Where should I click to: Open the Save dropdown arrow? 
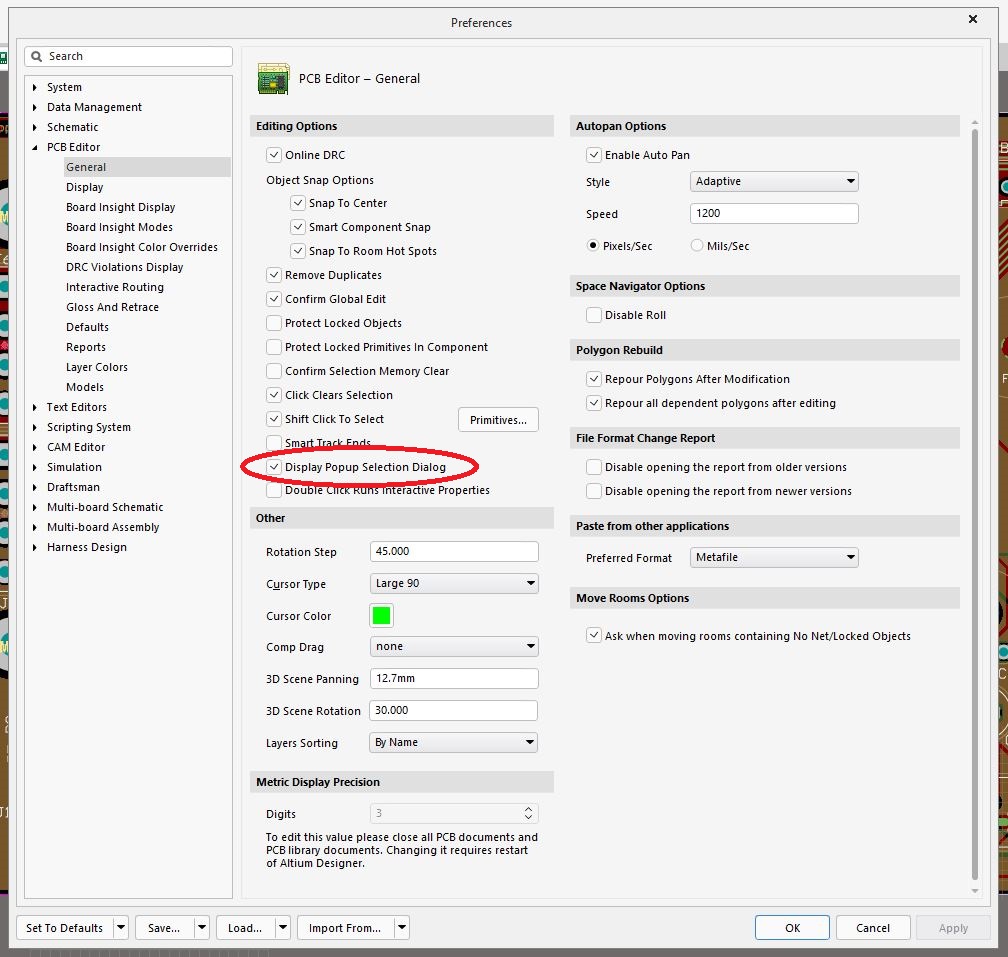coord(202,927)
